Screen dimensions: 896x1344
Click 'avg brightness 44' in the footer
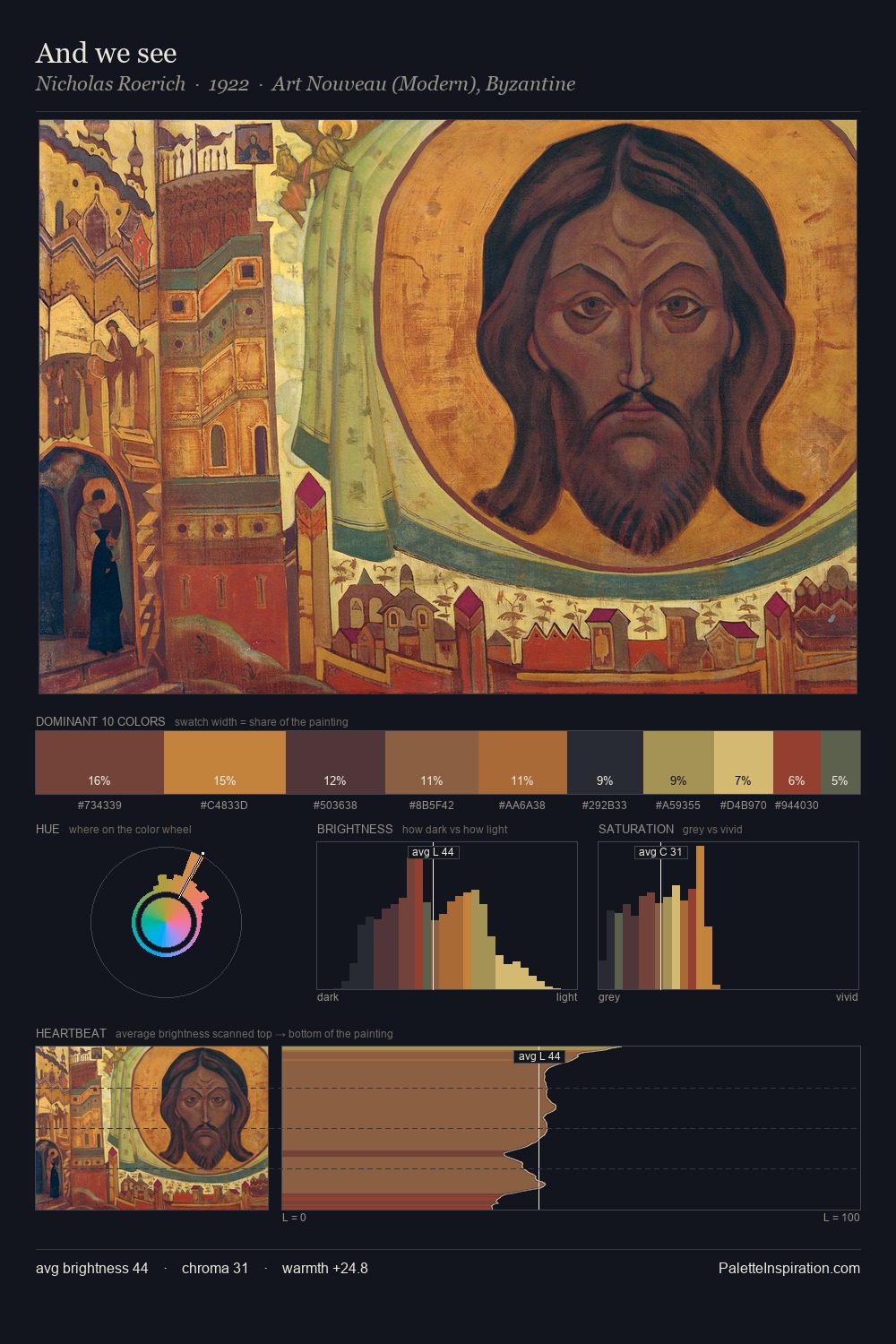pos(92,1268)
